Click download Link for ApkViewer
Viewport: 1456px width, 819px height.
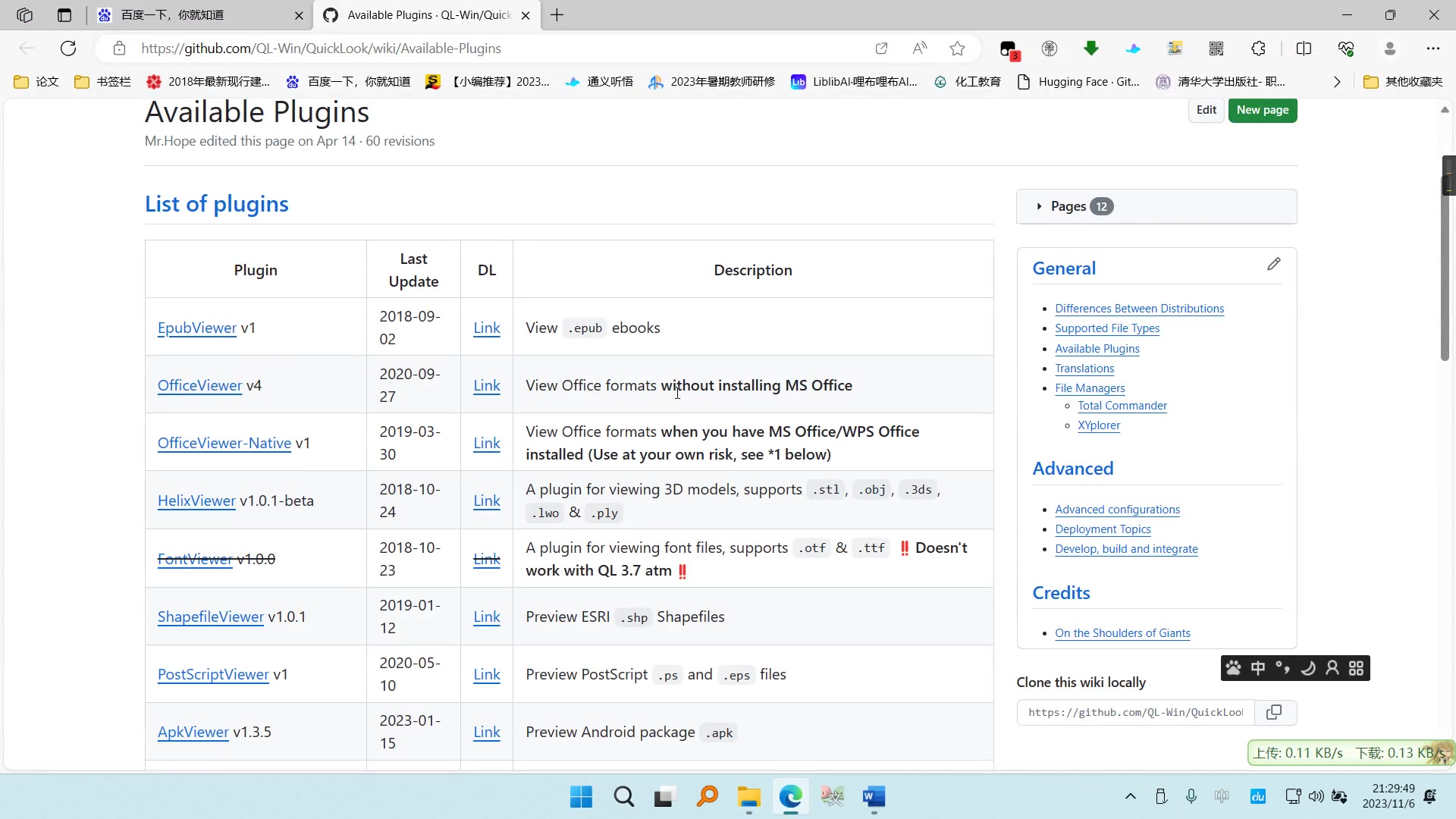(x=486, y=732)
